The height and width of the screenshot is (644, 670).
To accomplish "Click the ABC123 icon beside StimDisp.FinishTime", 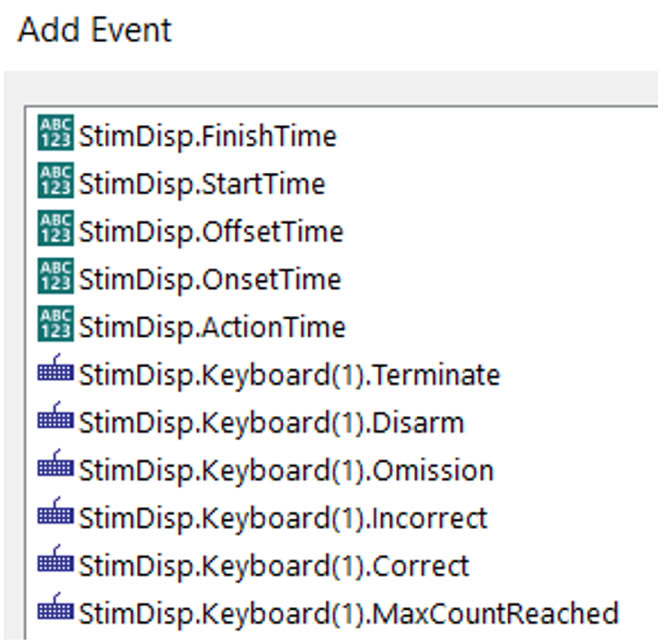I will pyautogui.click(x=55, y=136).
